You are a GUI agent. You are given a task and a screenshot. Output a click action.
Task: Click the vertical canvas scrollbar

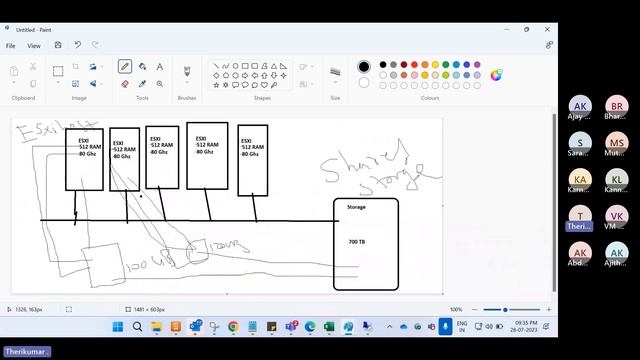tap(554, 202)
